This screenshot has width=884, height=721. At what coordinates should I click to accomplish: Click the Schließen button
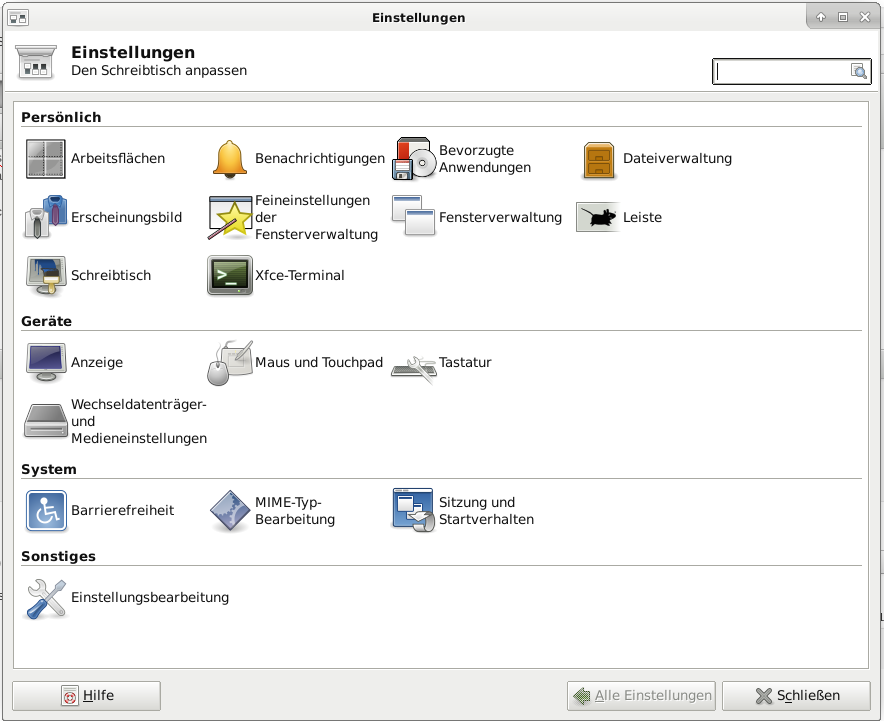[x=796, y=696]
